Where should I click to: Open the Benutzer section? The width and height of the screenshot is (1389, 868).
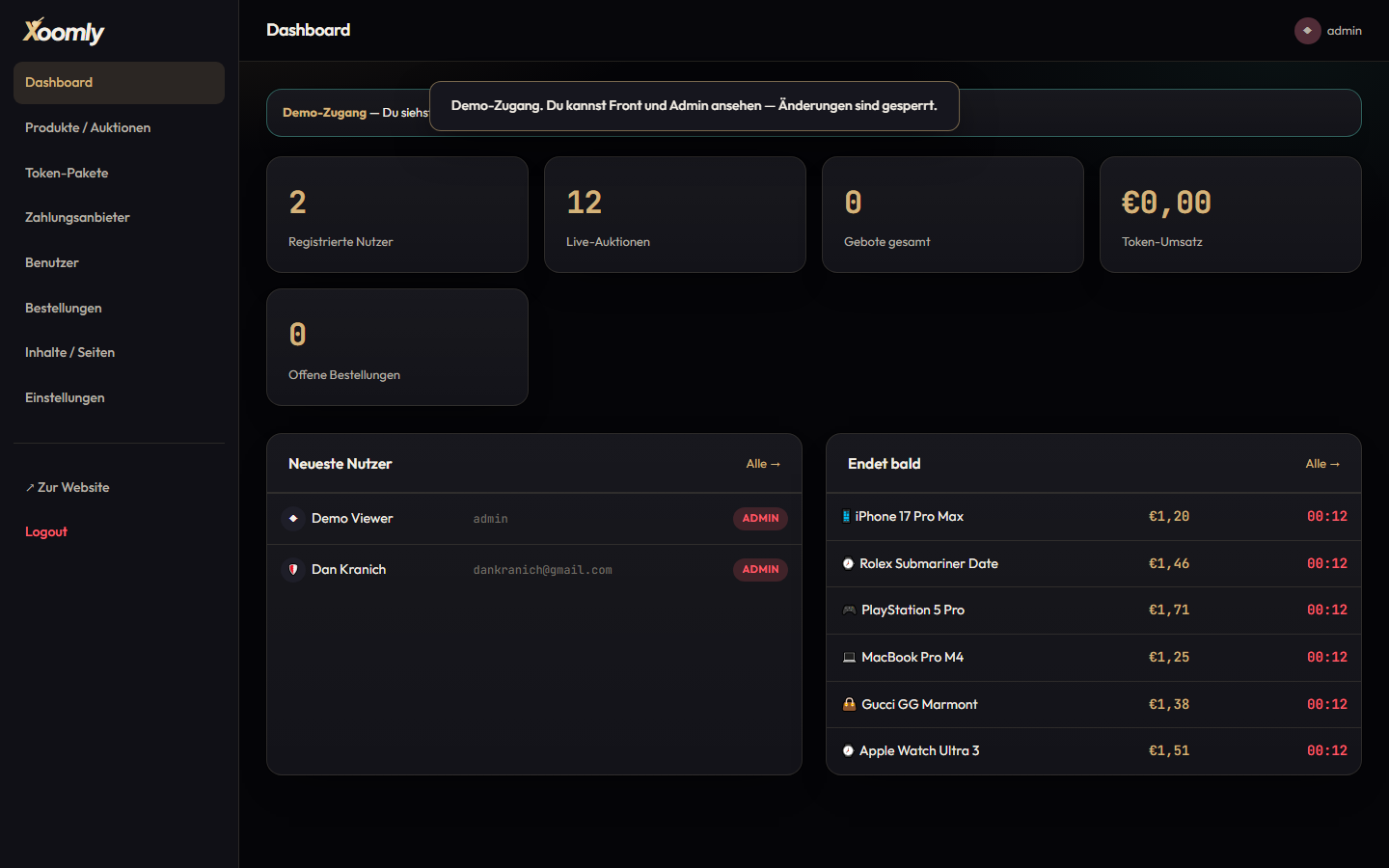tap(119, 263)
